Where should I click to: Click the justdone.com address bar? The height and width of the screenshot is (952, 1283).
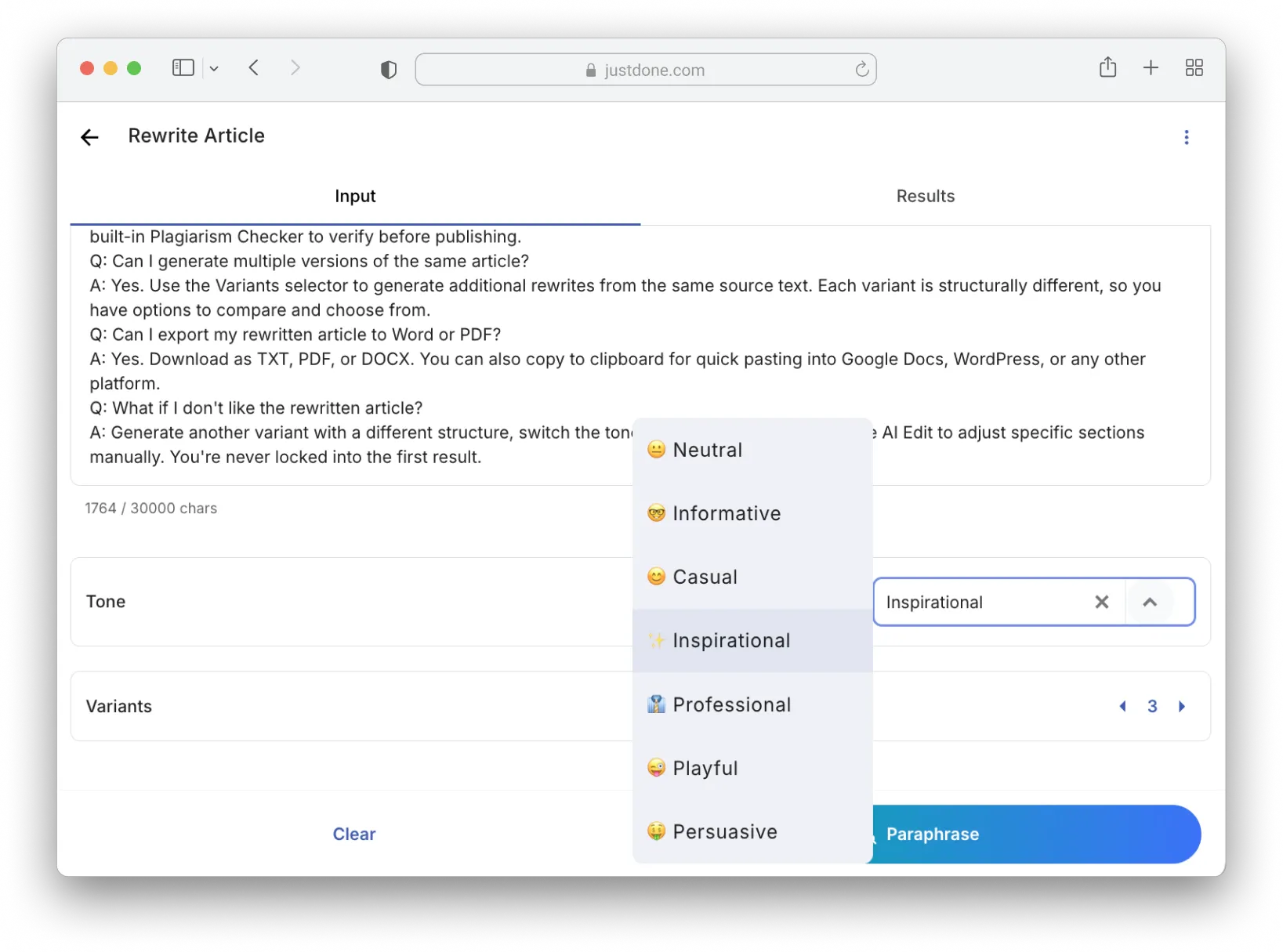pyautogui.click(x=645, y=70)
